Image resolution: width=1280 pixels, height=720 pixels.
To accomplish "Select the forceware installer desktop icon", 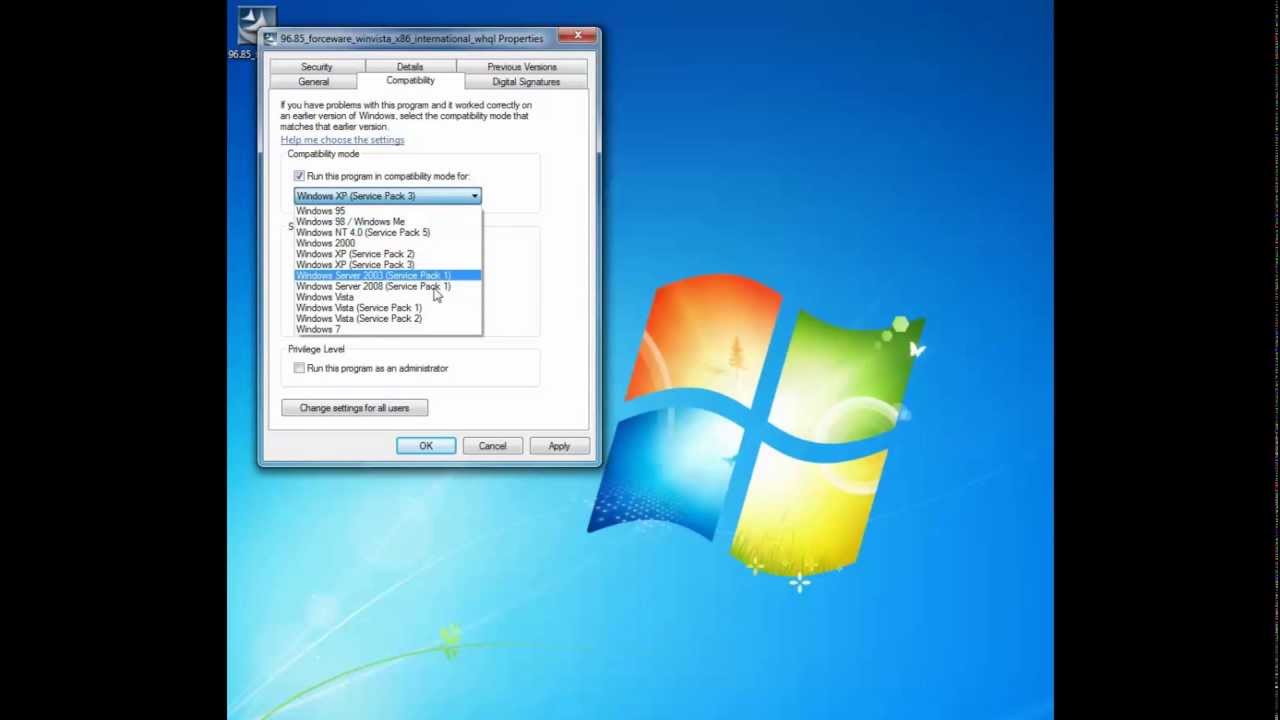I will [x=254, y=33].
